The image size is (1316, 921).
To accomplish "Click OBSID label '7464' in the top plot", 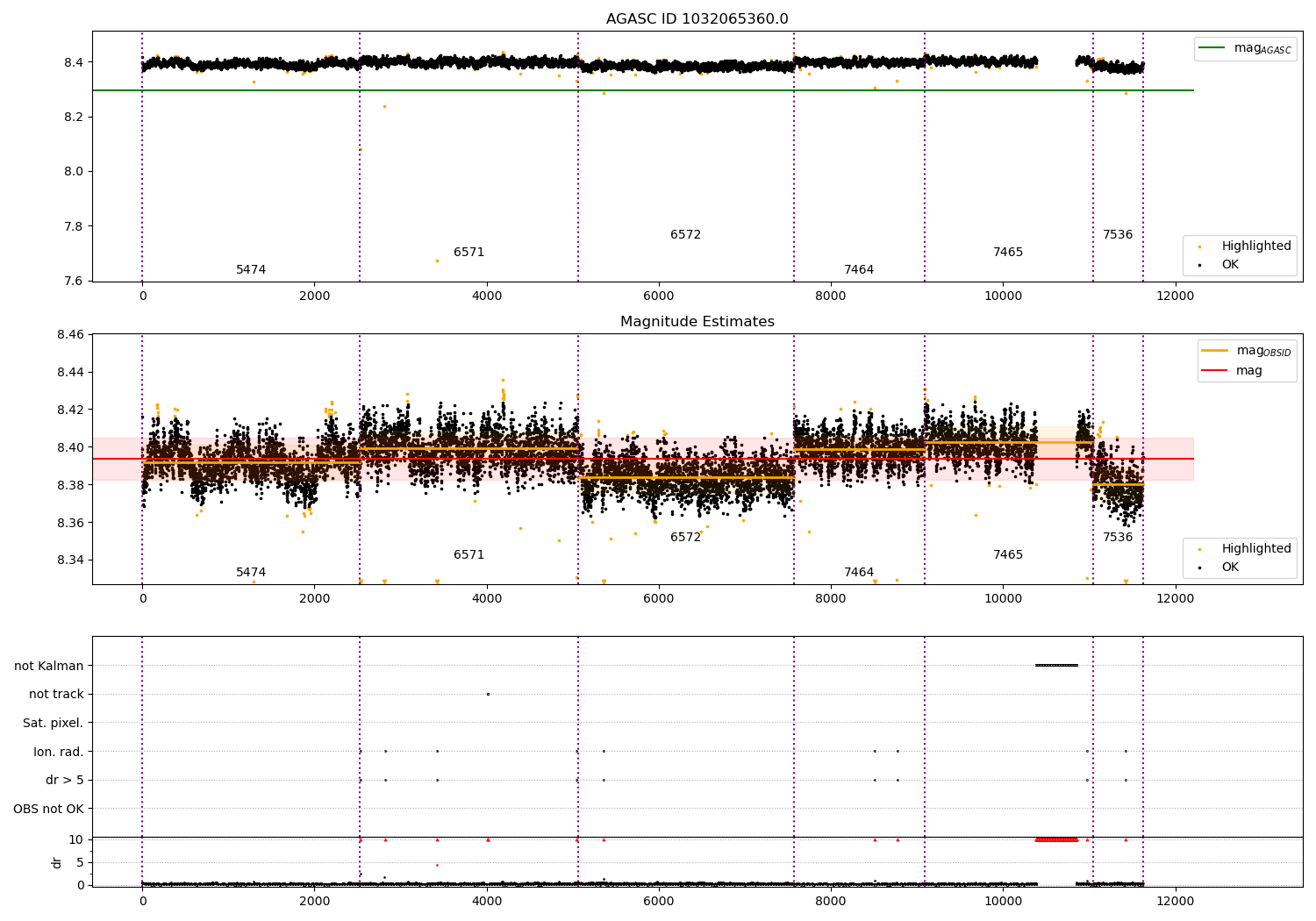I will pyautogui.click(x=859, y=270).
